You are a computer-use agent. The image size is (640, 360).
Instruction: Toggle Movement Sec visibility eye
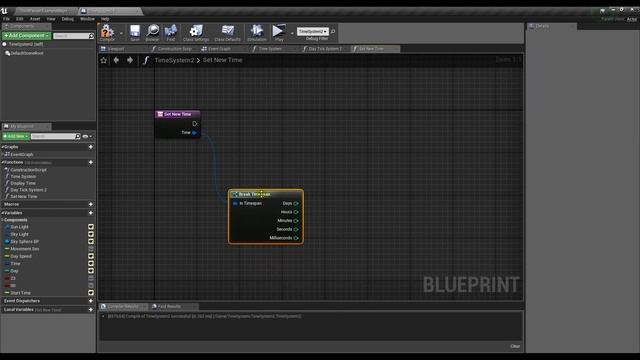click(91, 249)
